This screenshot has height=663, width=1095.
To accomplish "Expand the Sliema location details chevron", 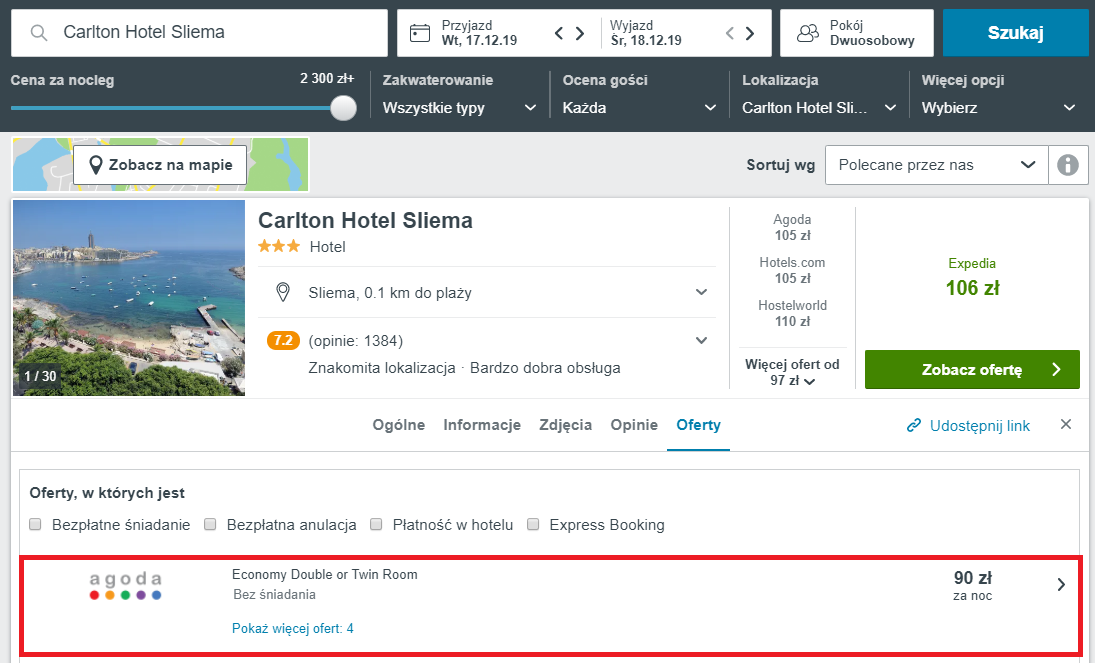I will click(701, 292).
